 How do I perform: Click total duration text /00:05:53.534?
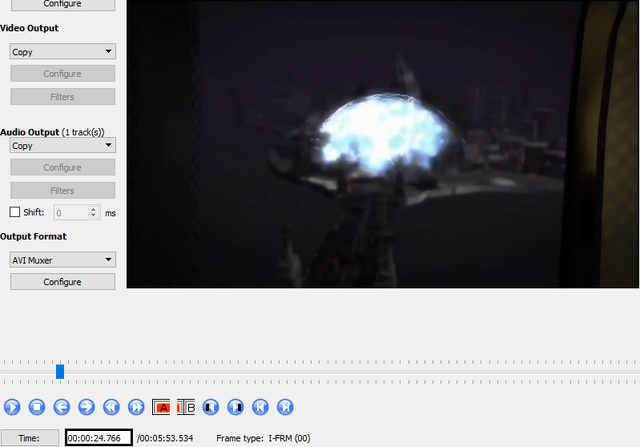click(165, 438)
